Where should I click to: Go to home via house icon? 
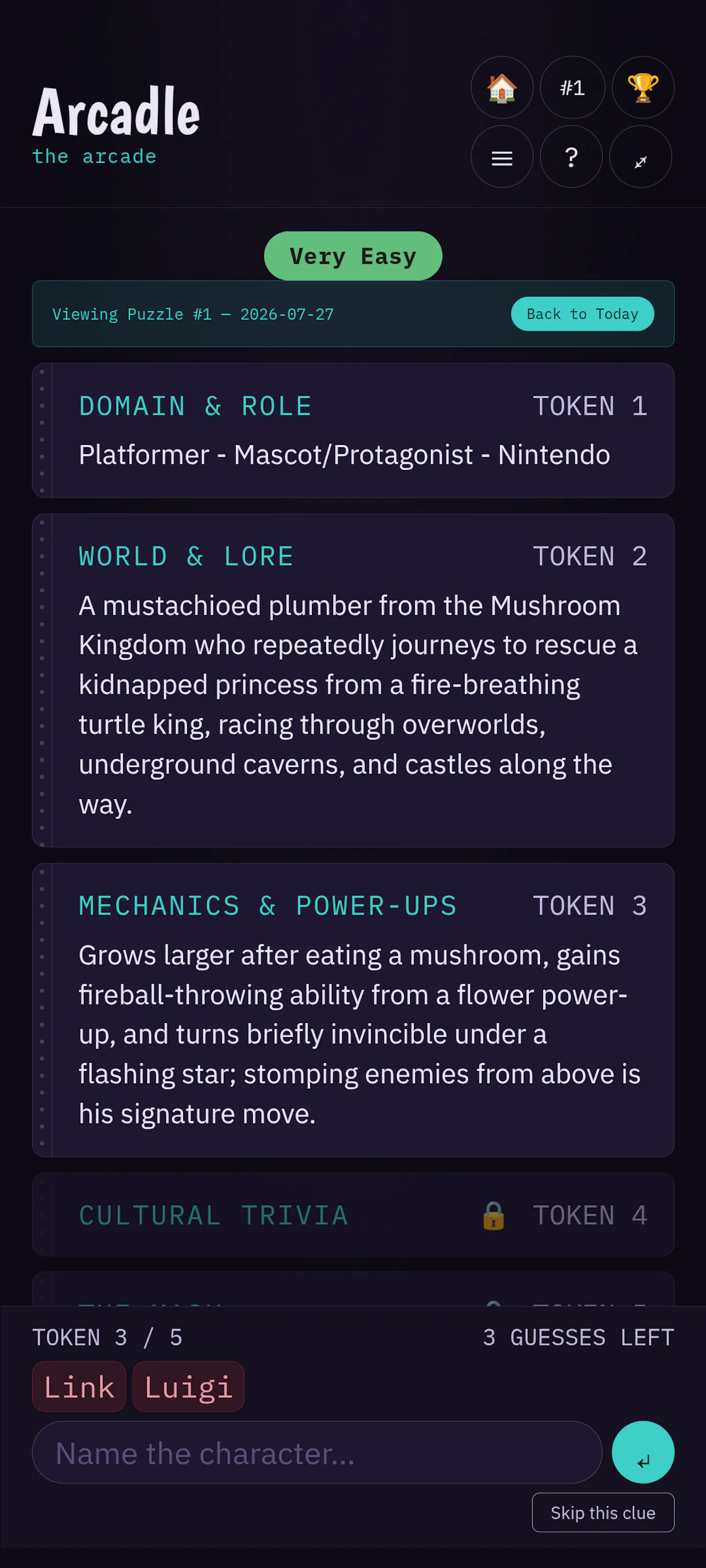(x=501, y=88)
